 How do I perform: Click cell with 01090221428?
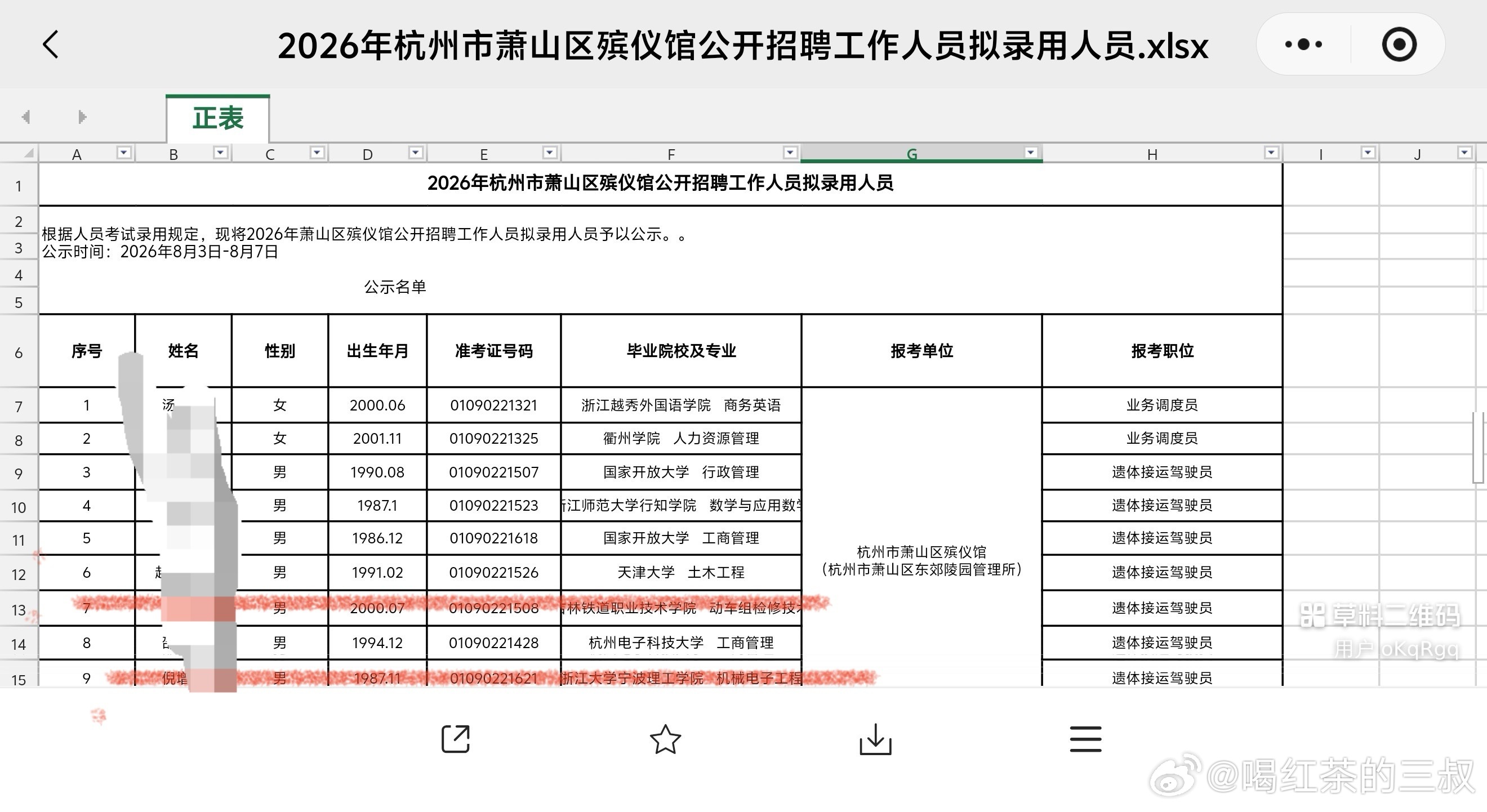(493, 643)
